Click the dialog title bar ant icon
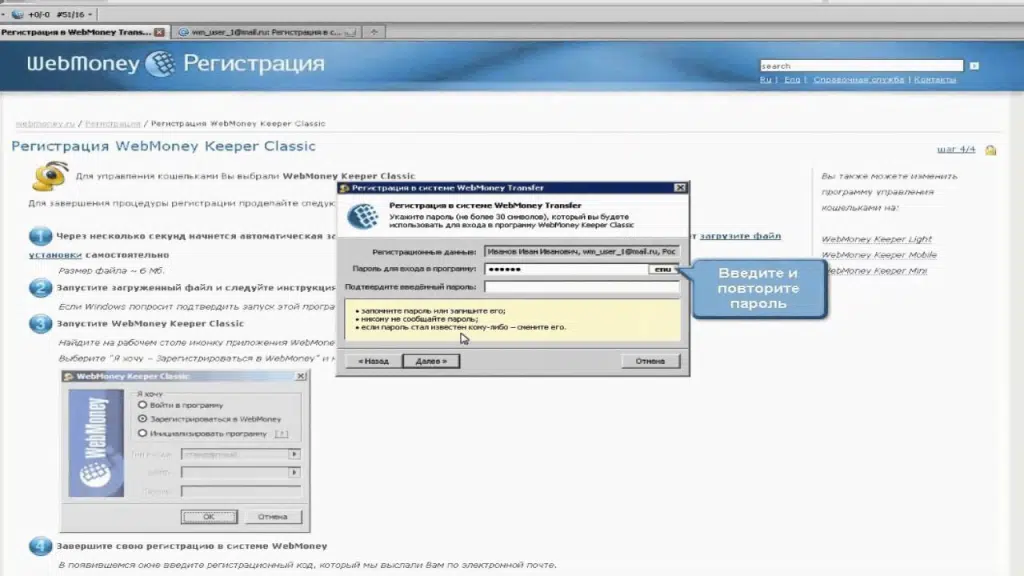The height and width of the screenshot is (576, 1024). [344, 188]
